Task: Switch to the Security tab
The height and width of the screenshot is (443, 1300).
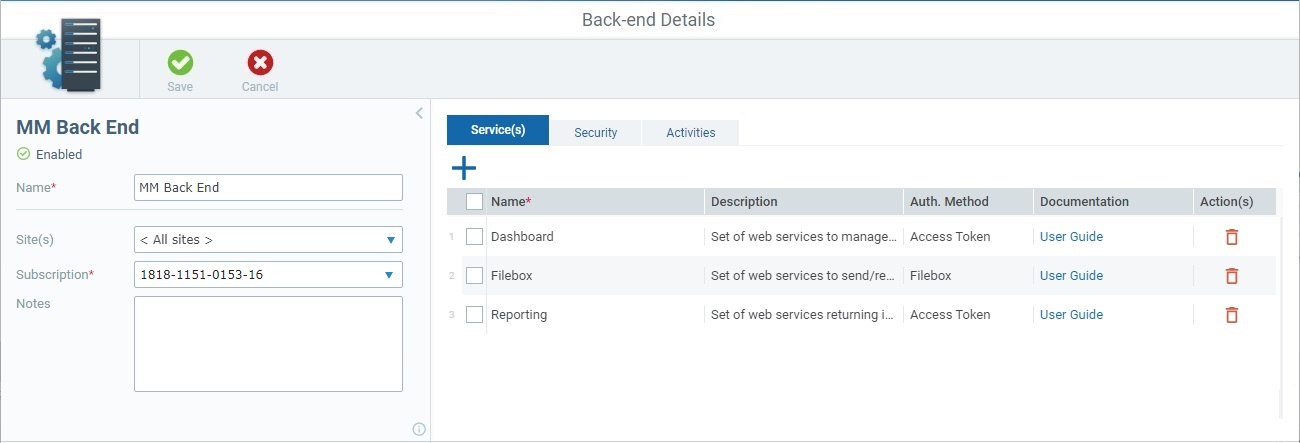Action: click(595, 132)
